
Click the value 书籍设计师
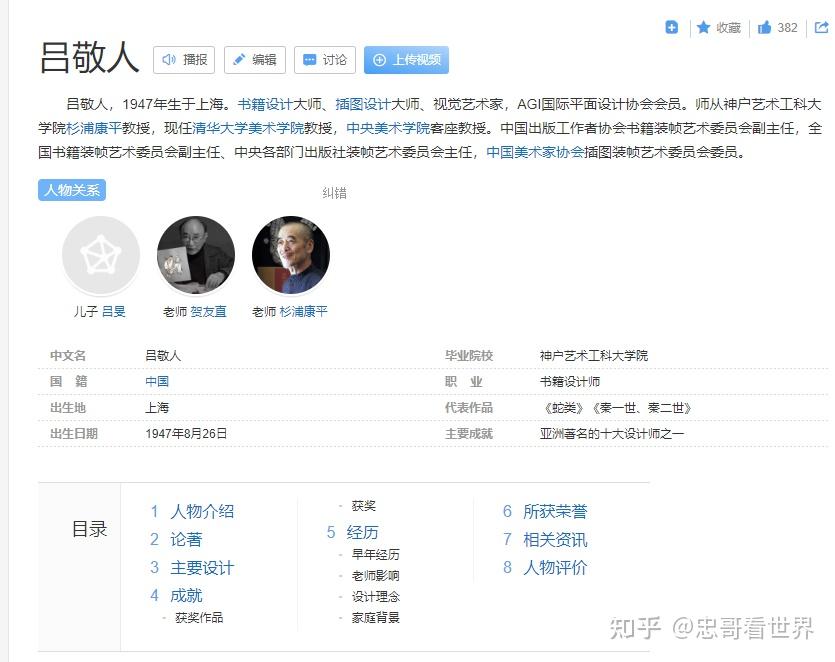[x=570, y=381]
